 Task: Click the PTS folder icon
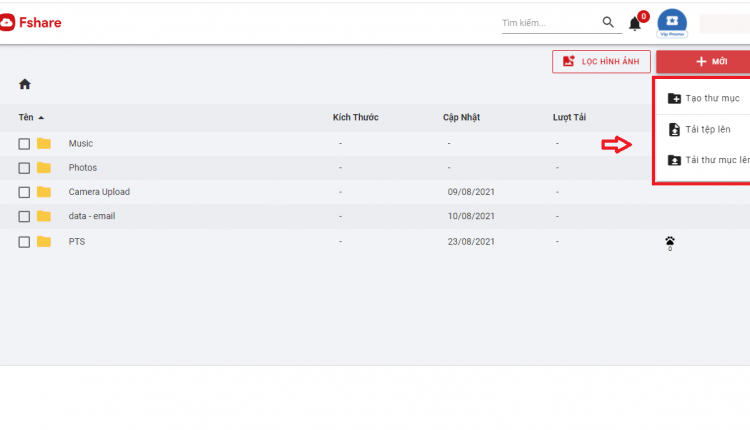tap(44, 242)
